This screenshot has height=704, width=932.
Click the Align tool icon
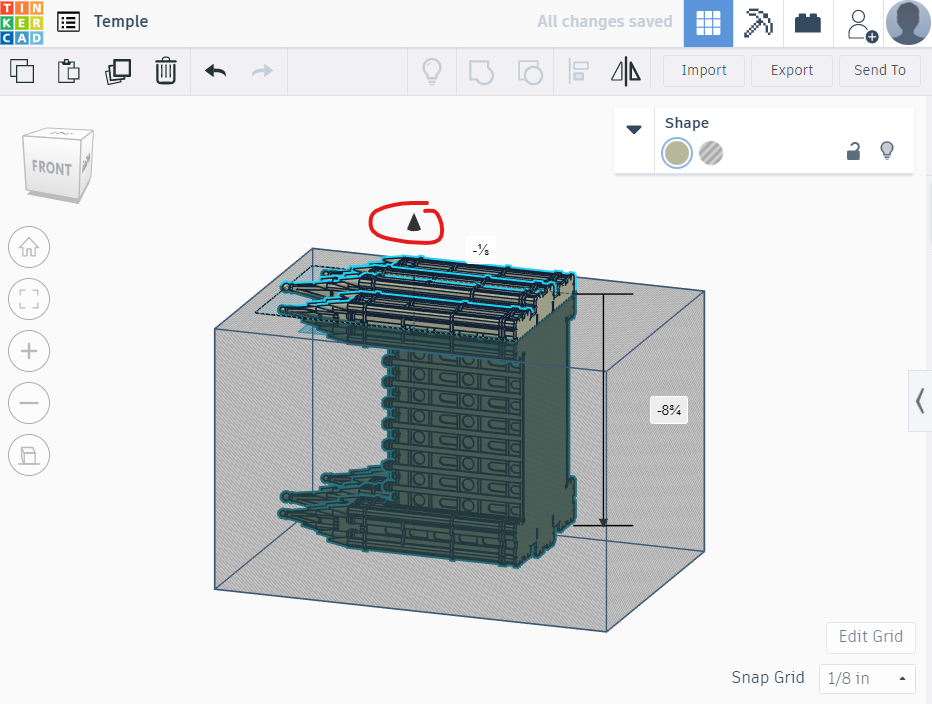coord(578,71)
